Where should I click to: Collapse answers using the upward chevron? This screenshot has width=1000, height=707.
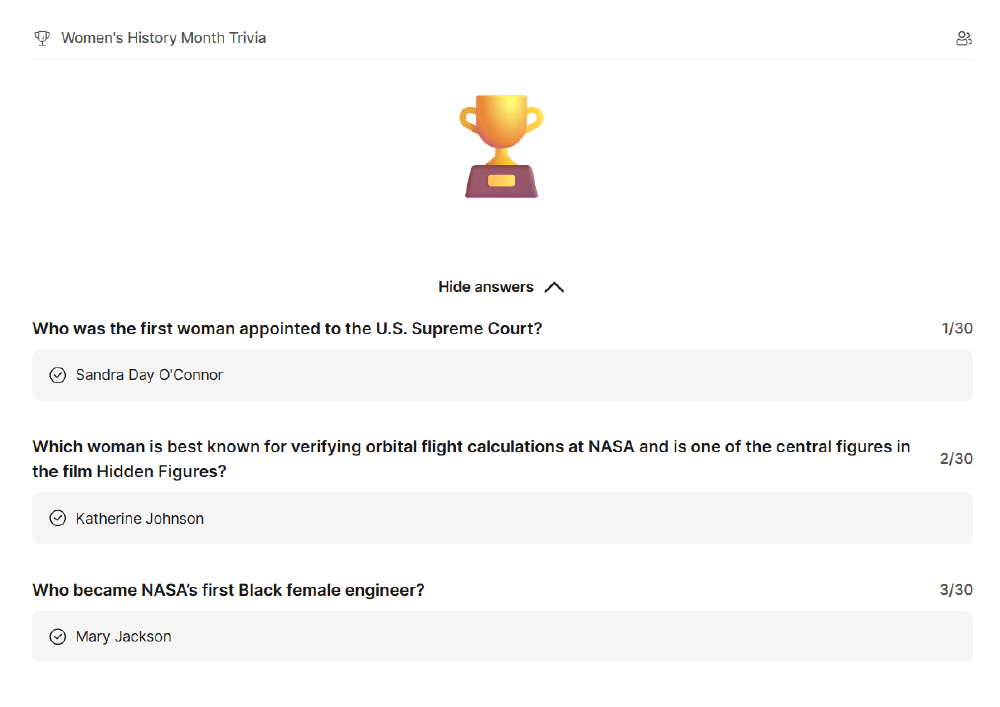point(554,287)
